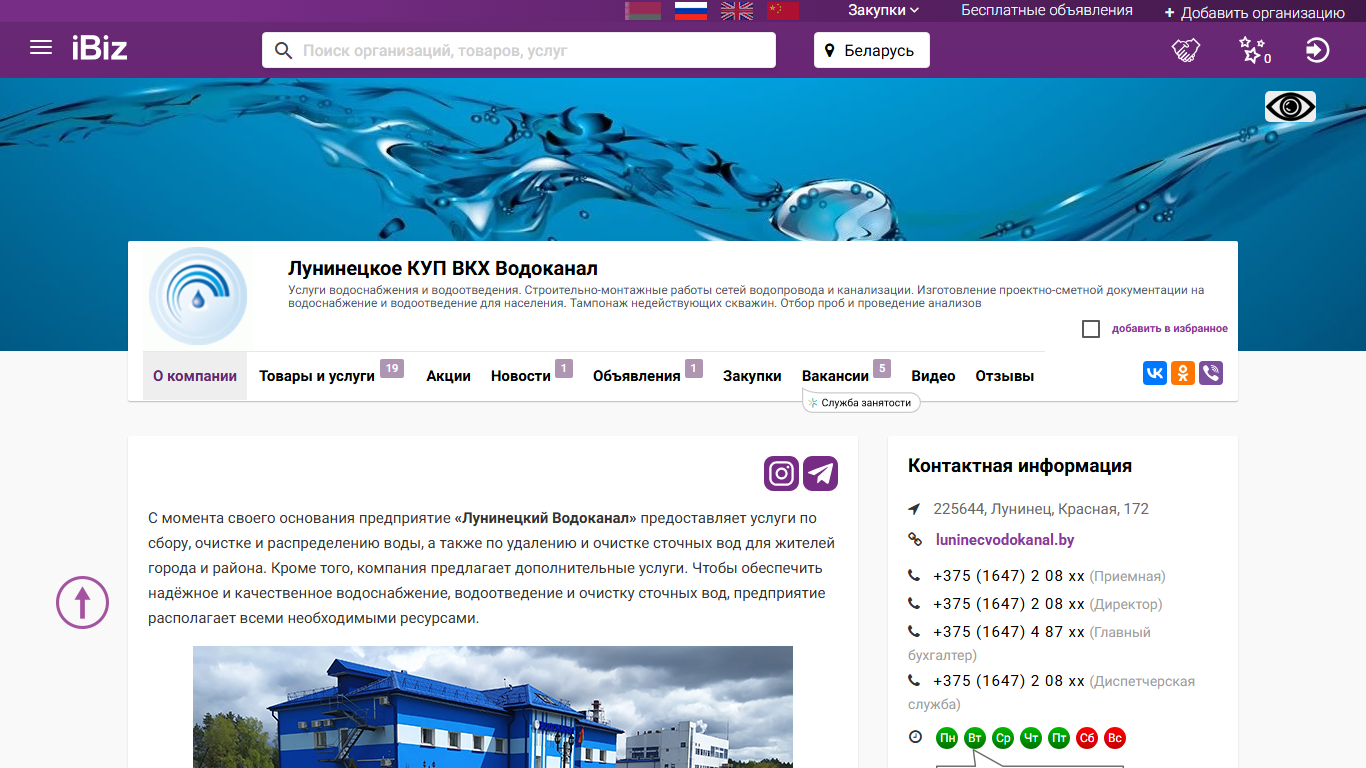
Task: Open the hamburger main menu
Action: 41,47
